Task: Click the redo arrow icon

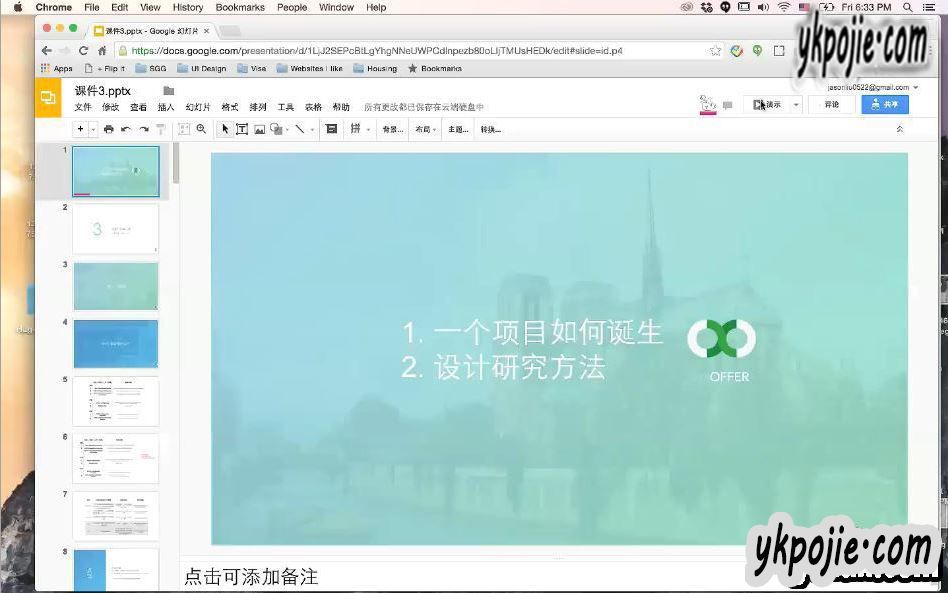Action: point(143,129)
